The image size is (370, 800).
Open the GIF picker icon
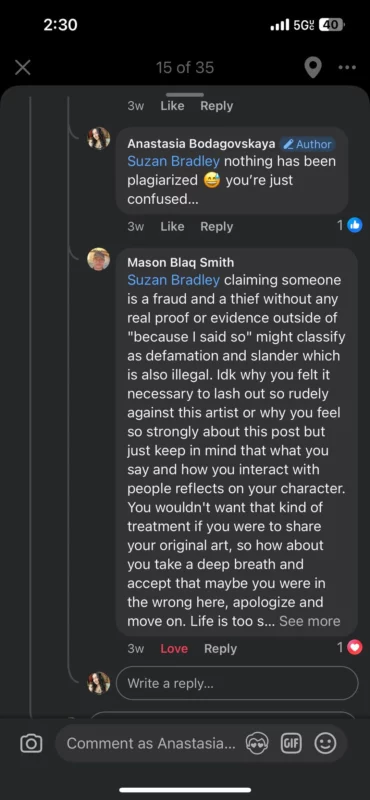291,743
